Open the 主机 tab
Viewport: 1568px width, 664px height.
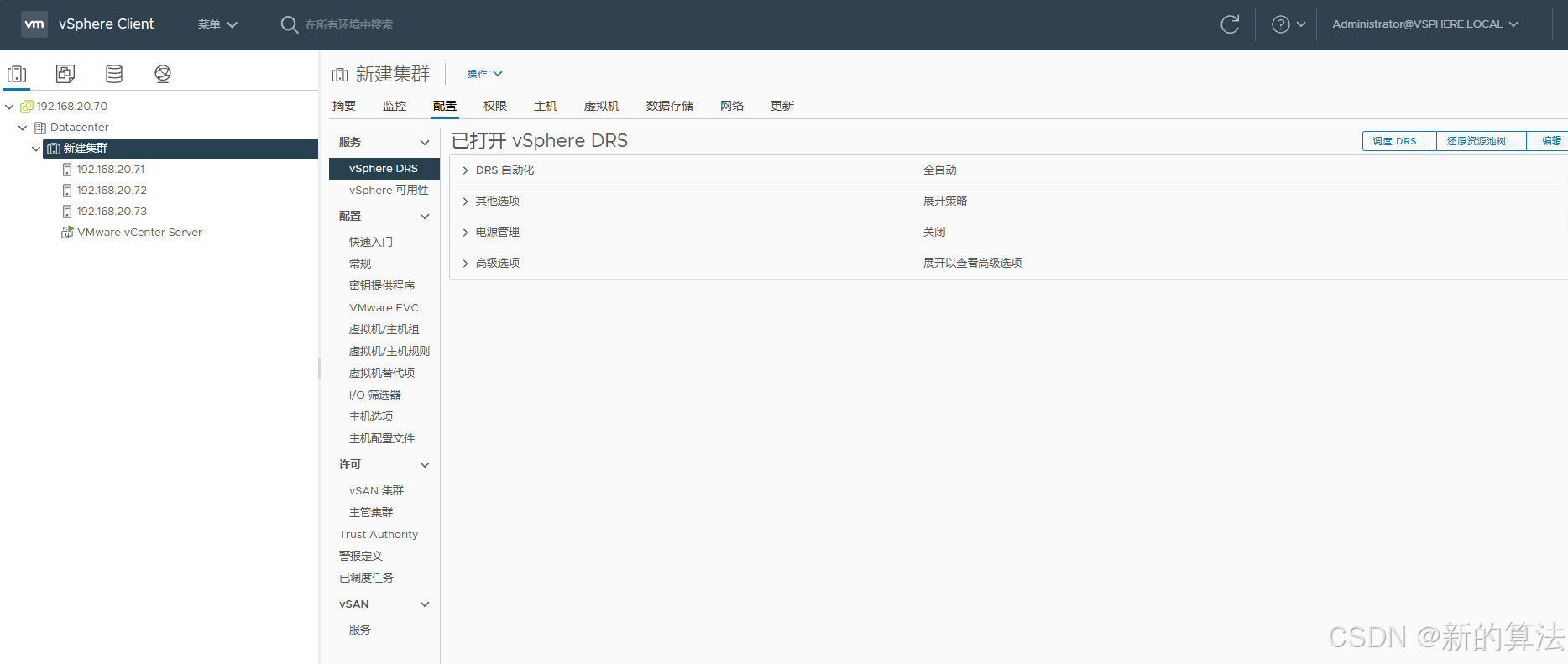546,106
